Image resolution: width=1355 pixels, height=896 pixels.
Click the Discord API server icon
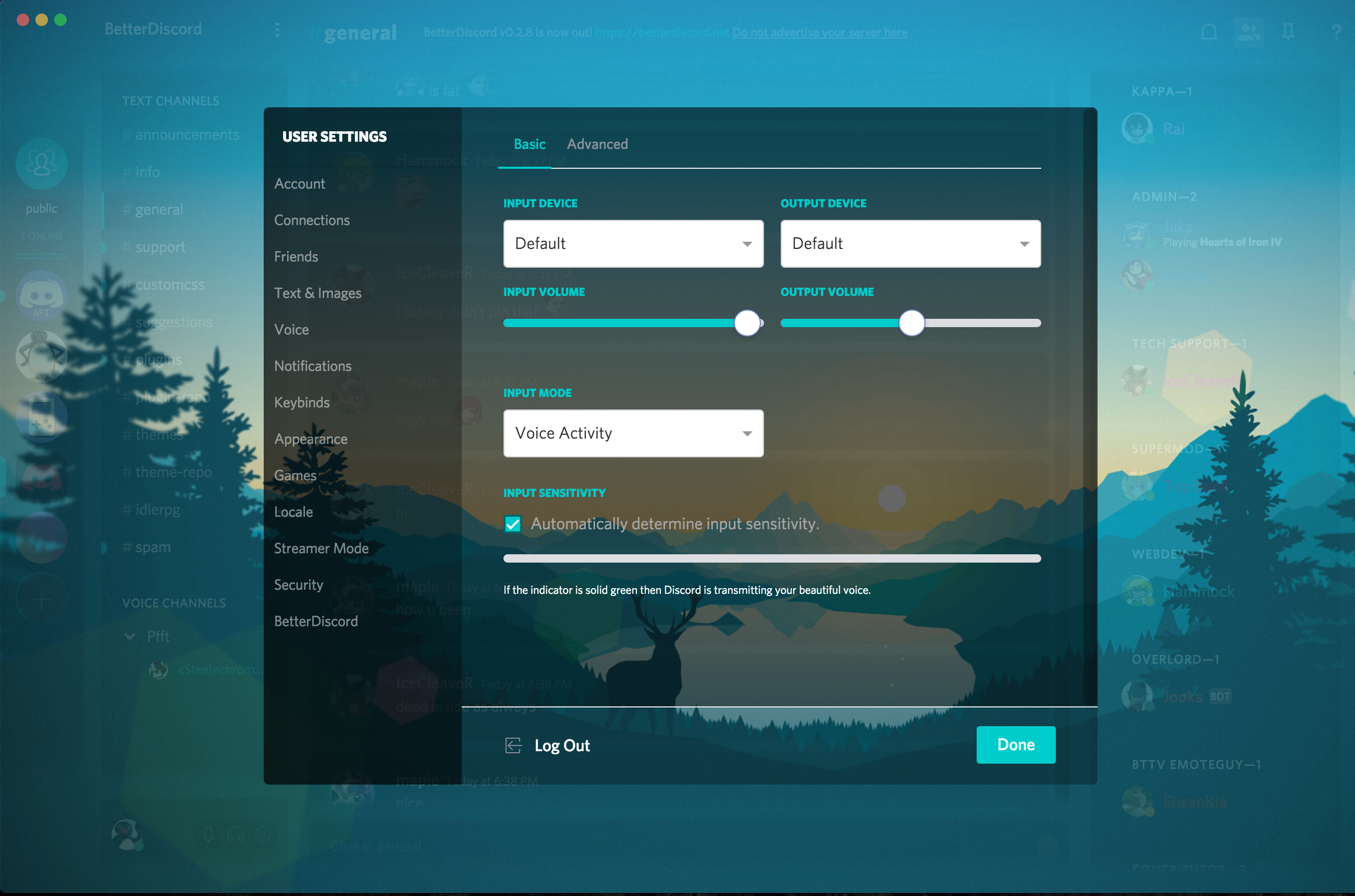pyautogui.click(x=41, y=296)
